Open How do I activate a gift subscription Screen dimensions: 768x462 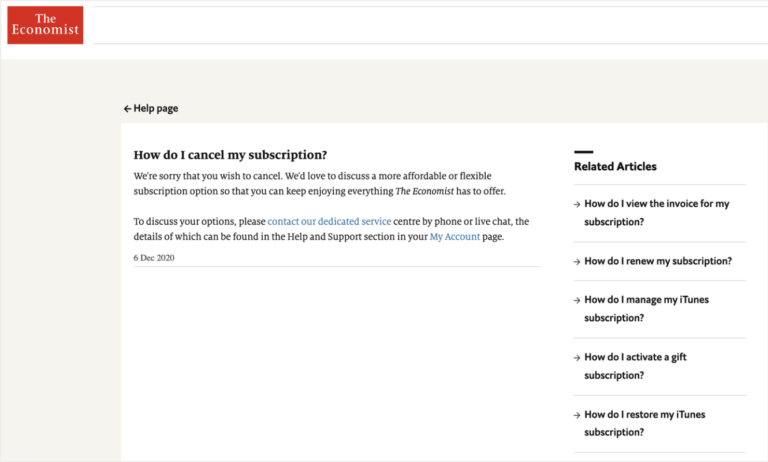pyautogui.click(x=635, y=366)
